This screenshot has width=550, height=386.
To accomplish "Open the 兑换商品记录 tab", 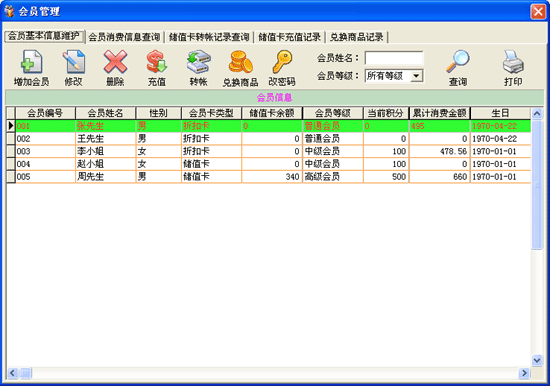I will click(x=357, y=37).
